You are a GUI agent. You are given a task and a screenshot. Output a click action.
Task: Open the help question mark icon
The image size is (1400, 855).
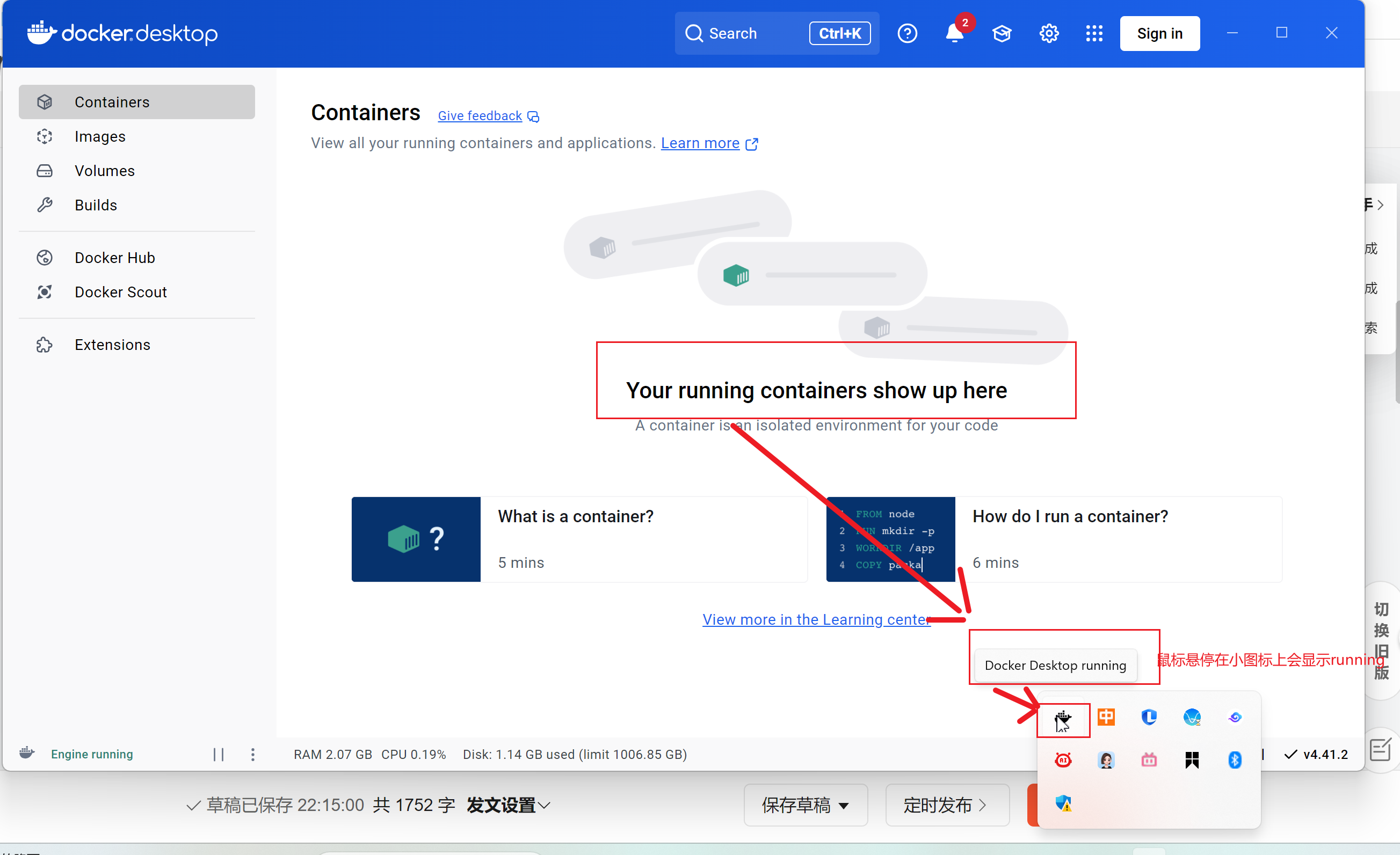tap(907, 33)
